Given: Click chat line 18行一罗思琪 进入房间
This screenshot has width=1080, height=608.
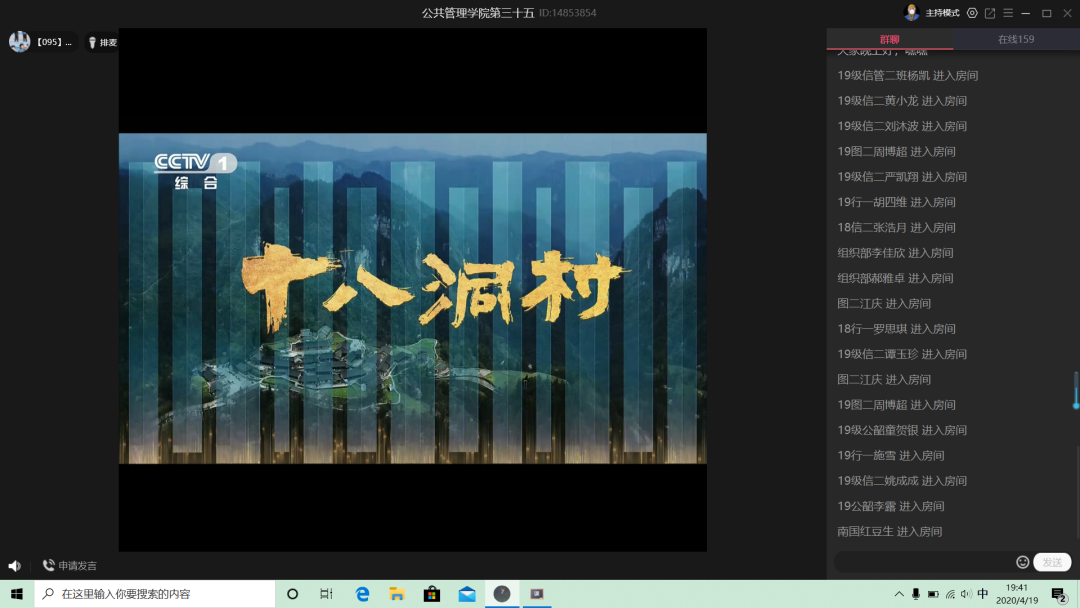Looking at the screenshot, I should click(x=896, y=329).
